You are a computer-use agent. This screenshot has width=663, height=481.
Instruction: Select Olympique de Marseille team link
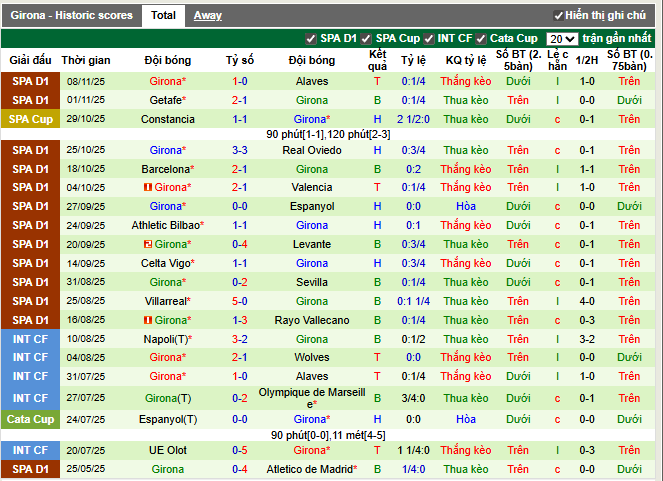point(312,398)
